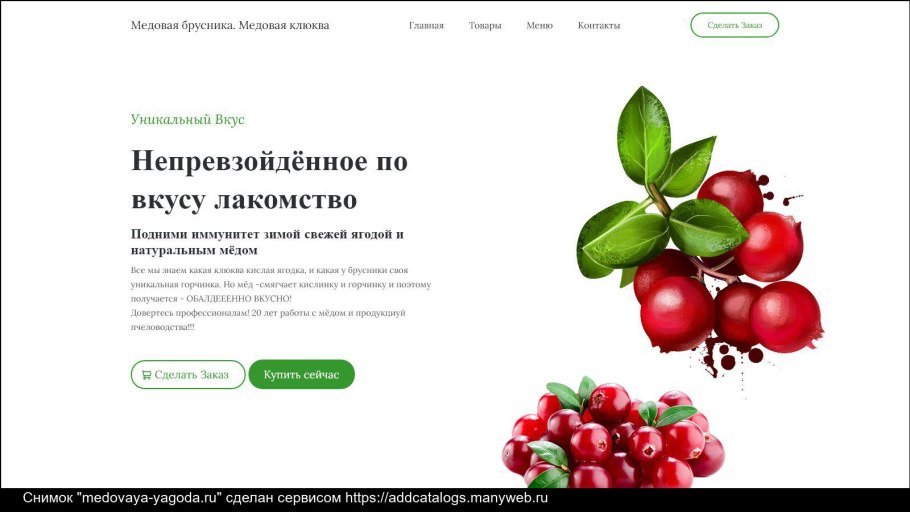Click the red juice splatter below the berries
Viewport: 910px width, 512px height.
(x=729, y=358)
